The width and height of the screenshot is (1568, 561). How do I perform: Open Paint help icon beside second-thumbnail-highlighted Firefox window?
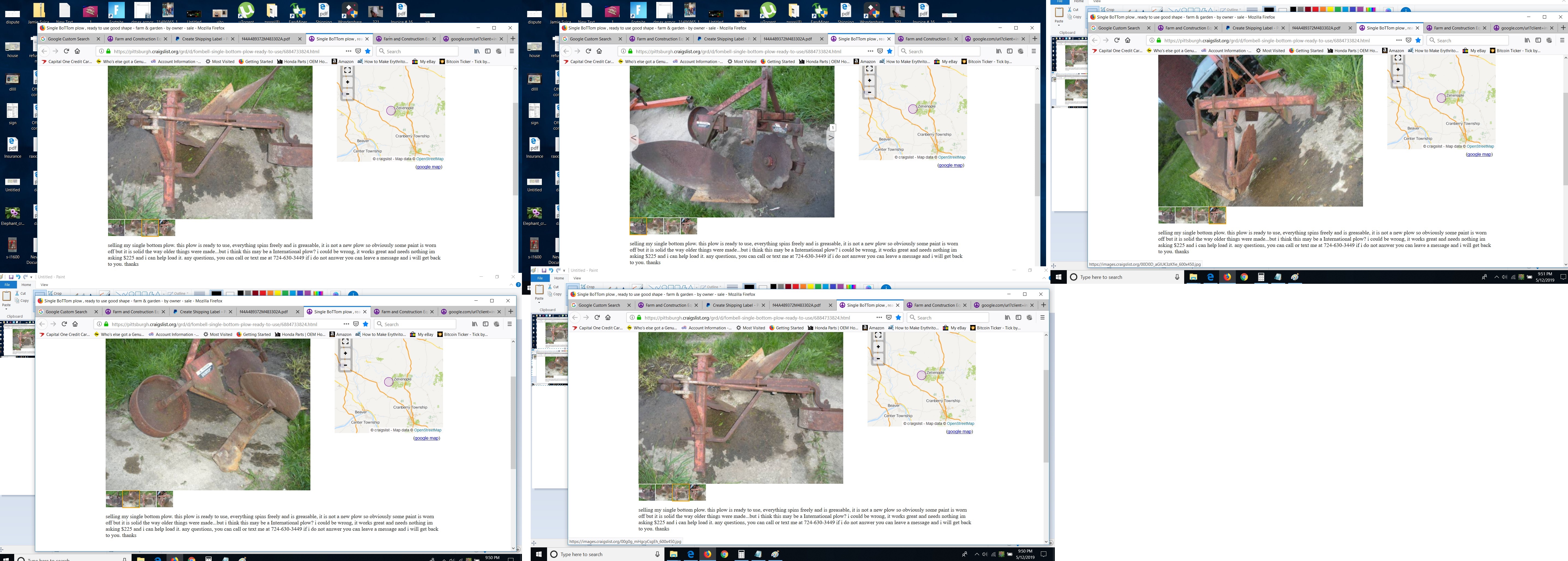tap(519, 285)
